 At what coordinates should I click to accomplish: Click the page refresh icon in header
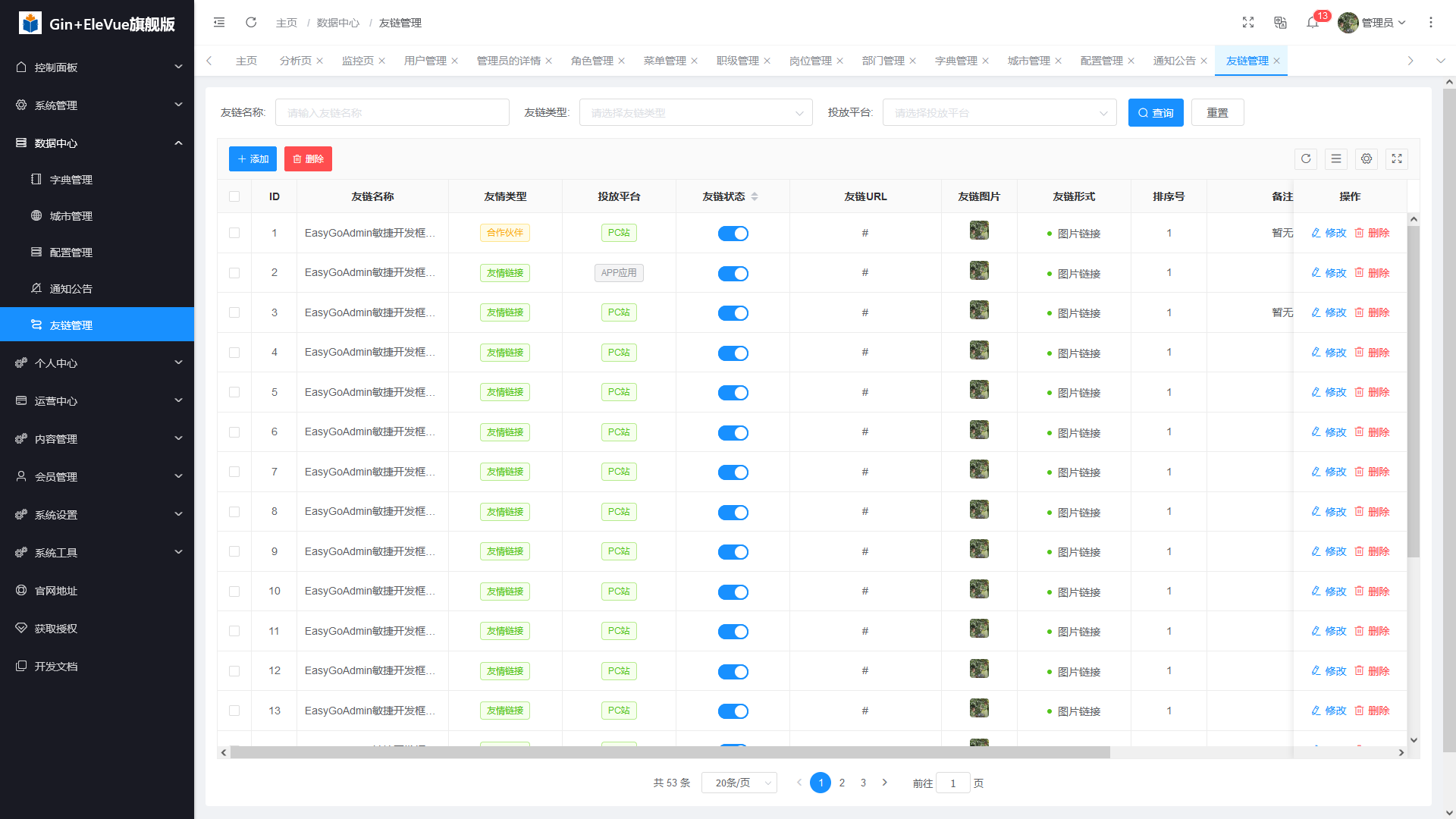[x=251, y=23]
